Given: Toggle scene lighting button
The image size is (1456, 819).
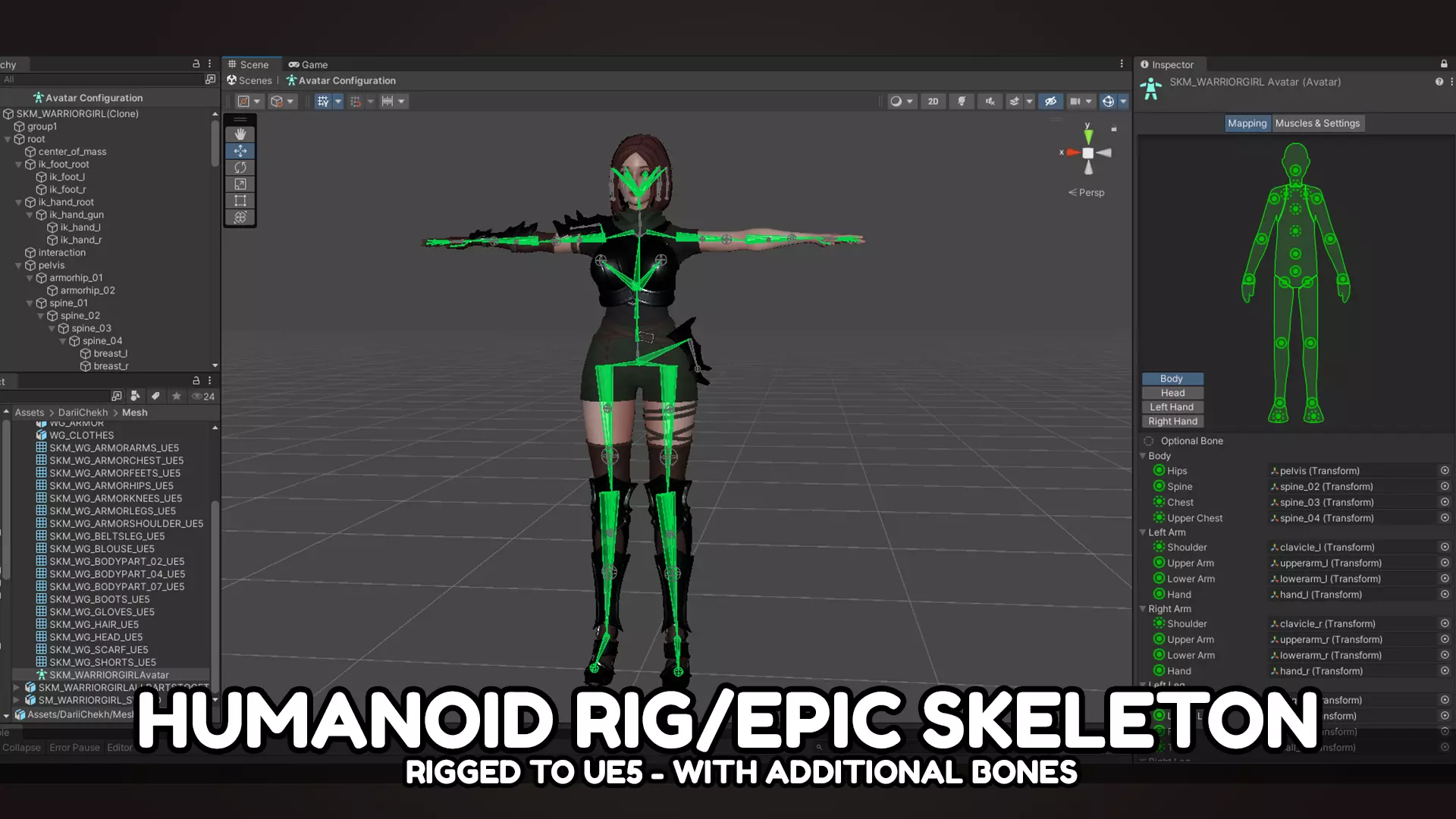Looking at the screenshot, I should point(962,101).
